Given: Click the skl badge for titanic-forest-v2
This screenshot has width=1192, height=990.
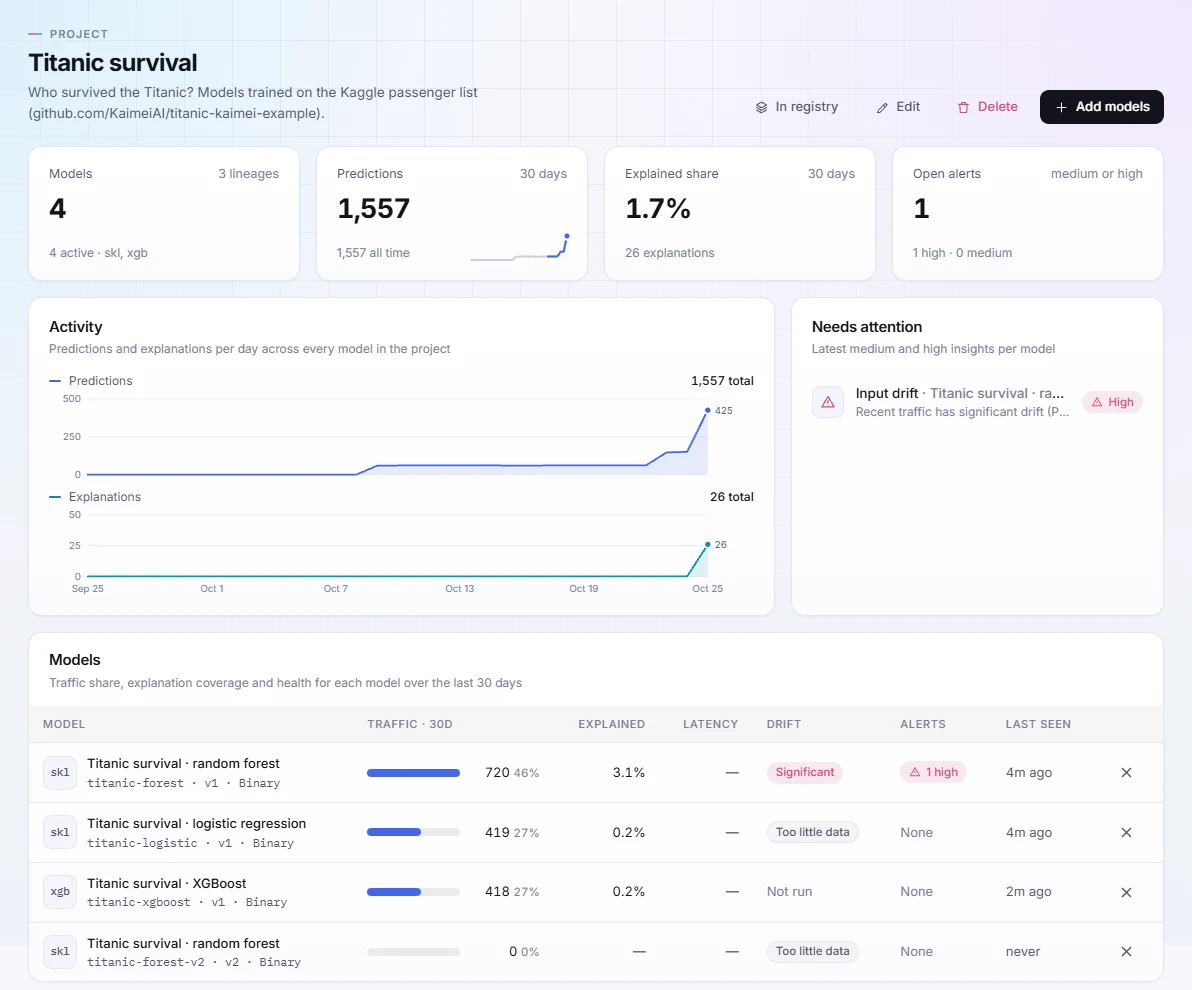Looking at the screenshot, I should pyautogui.click(x=60, y=952).
